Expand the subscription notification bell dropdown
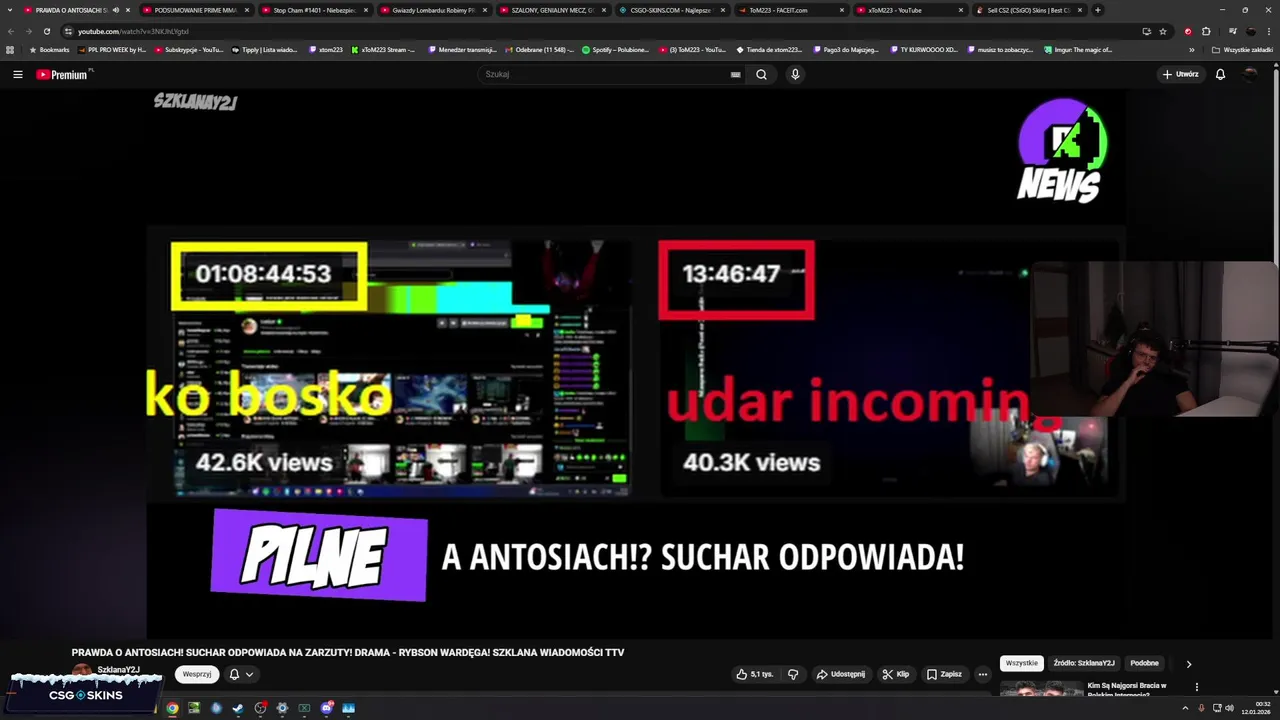 pyautogui.click(x=241, y=674)
